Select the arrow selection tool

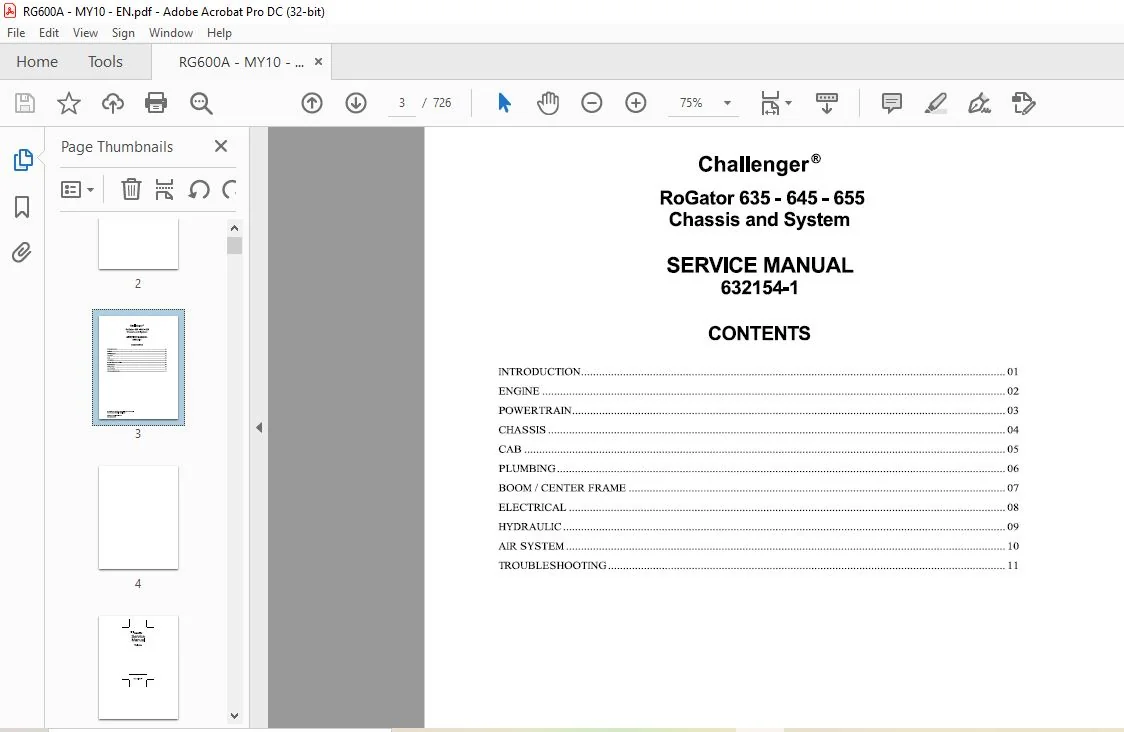(505, 103)
